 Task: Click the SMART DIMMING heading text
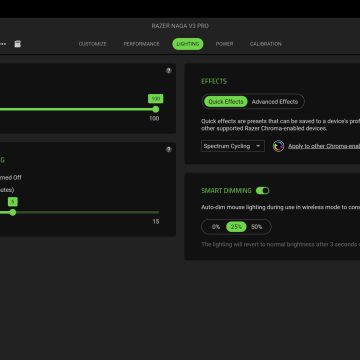(x=226, y=191)
